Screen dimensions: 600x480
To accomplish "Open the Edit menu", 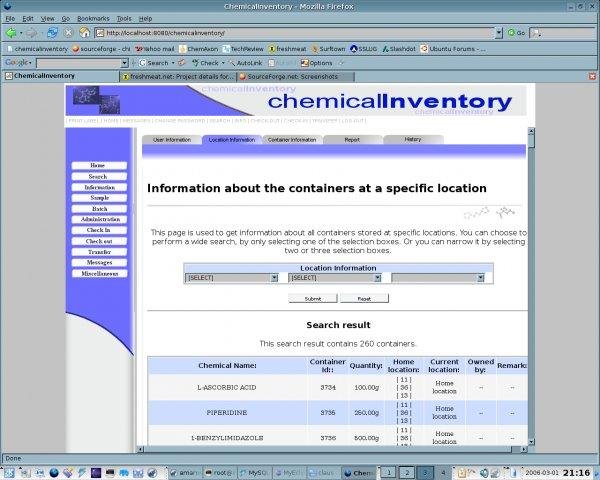I will [x=28, y=18].
